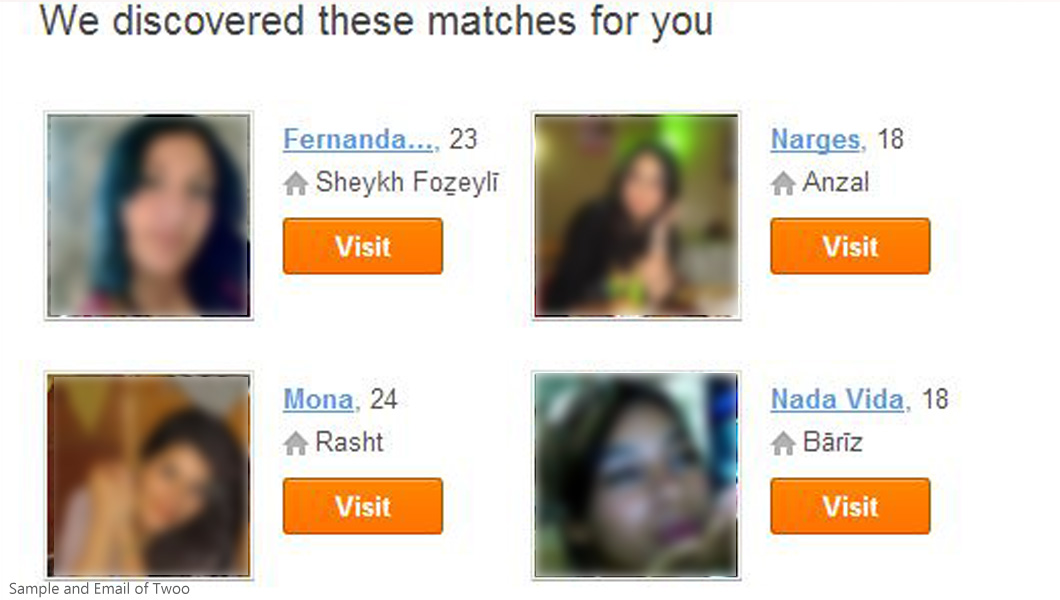Screen dimensions: 1060x600
Task: Click the Visit button under Narges
Action: pos(850,246)
